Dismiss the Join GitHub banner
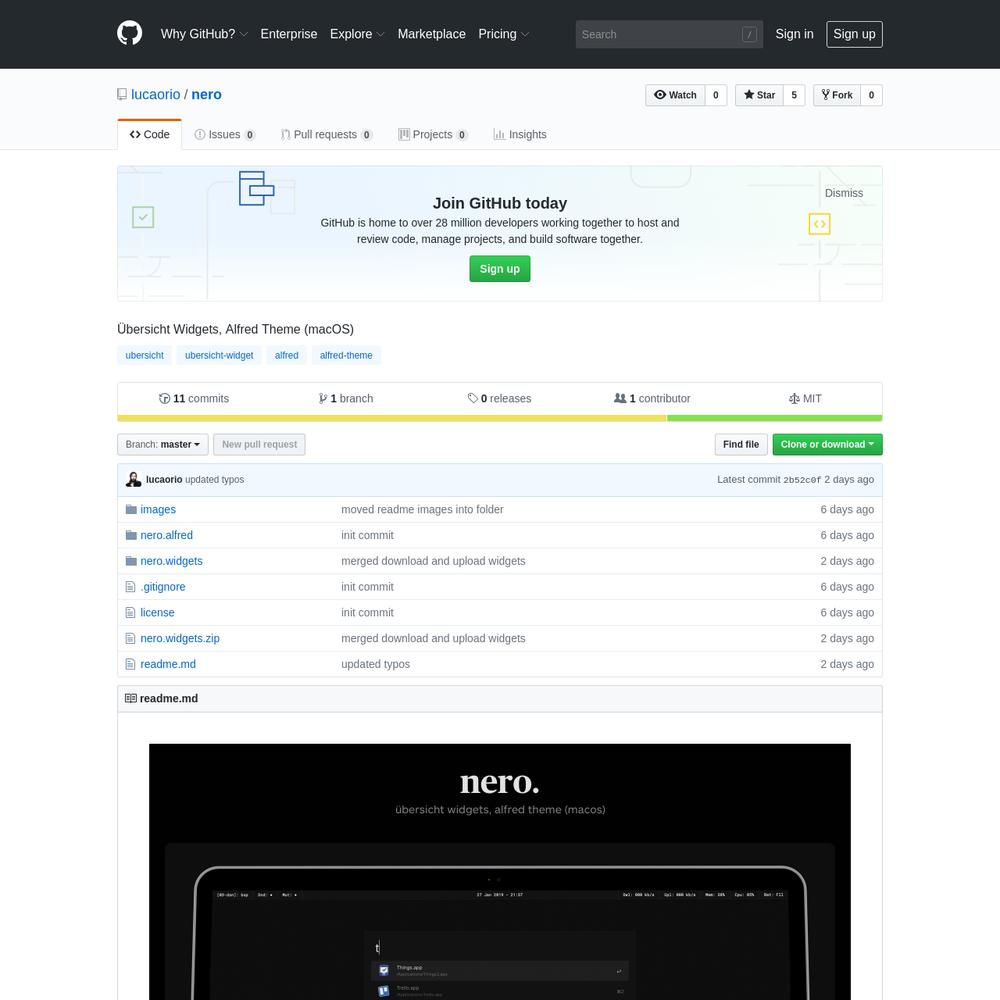 [844, 193]
